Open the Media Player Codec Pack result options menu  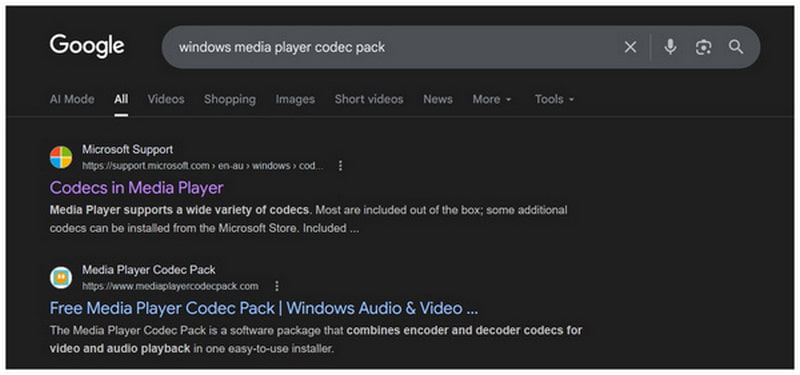coord(277,286)
